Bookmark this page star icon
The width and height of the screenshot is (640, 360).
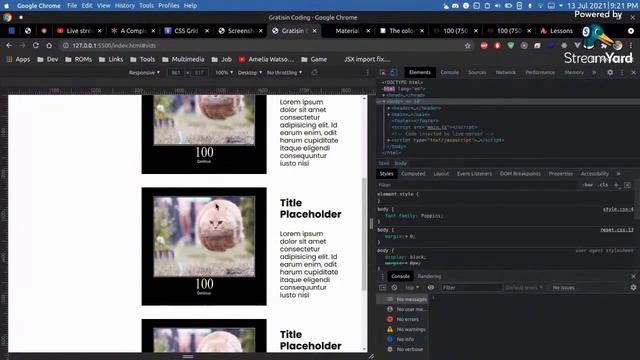(467, 45)
